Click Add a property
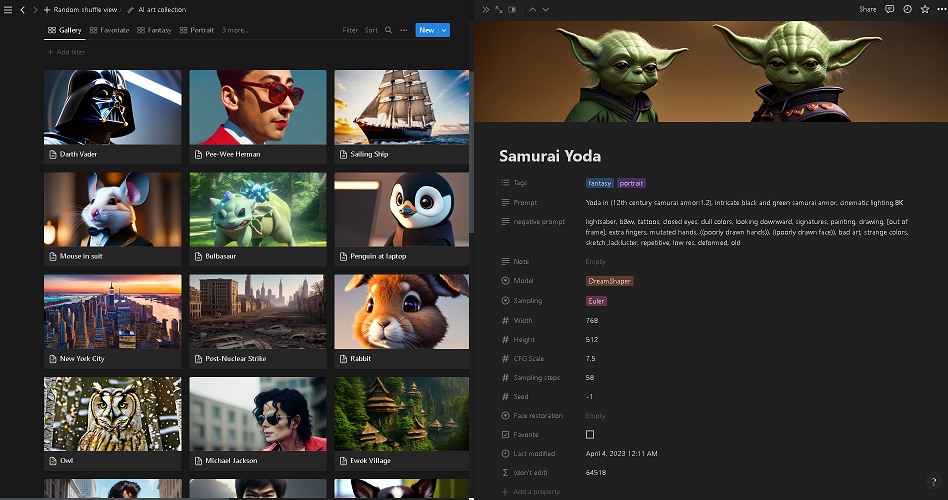Screen dimensions: 948x500 click(531, 492)
